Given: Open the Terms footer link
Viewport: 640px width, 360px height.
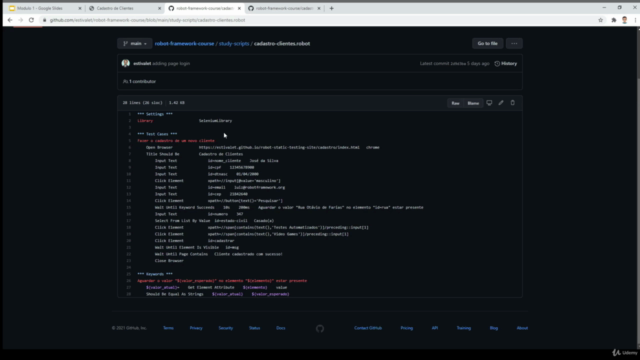Looking at the screenshot, I should pos(168,328).
